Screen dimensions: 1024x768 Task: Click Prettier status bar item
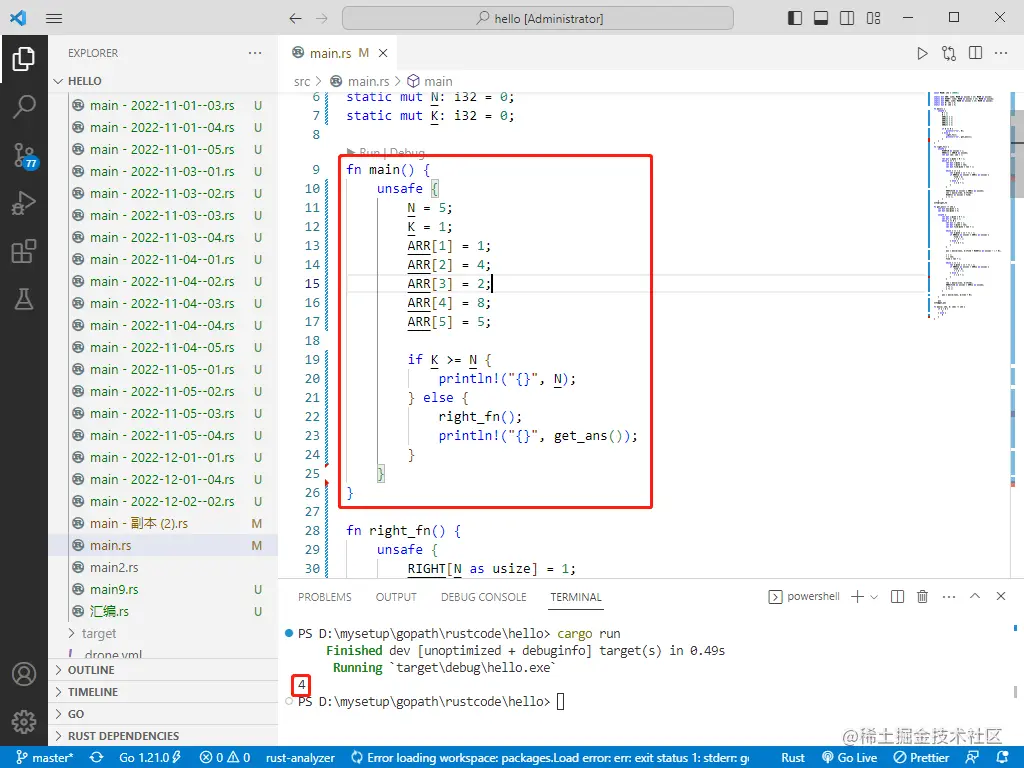[x=921, y=758]
